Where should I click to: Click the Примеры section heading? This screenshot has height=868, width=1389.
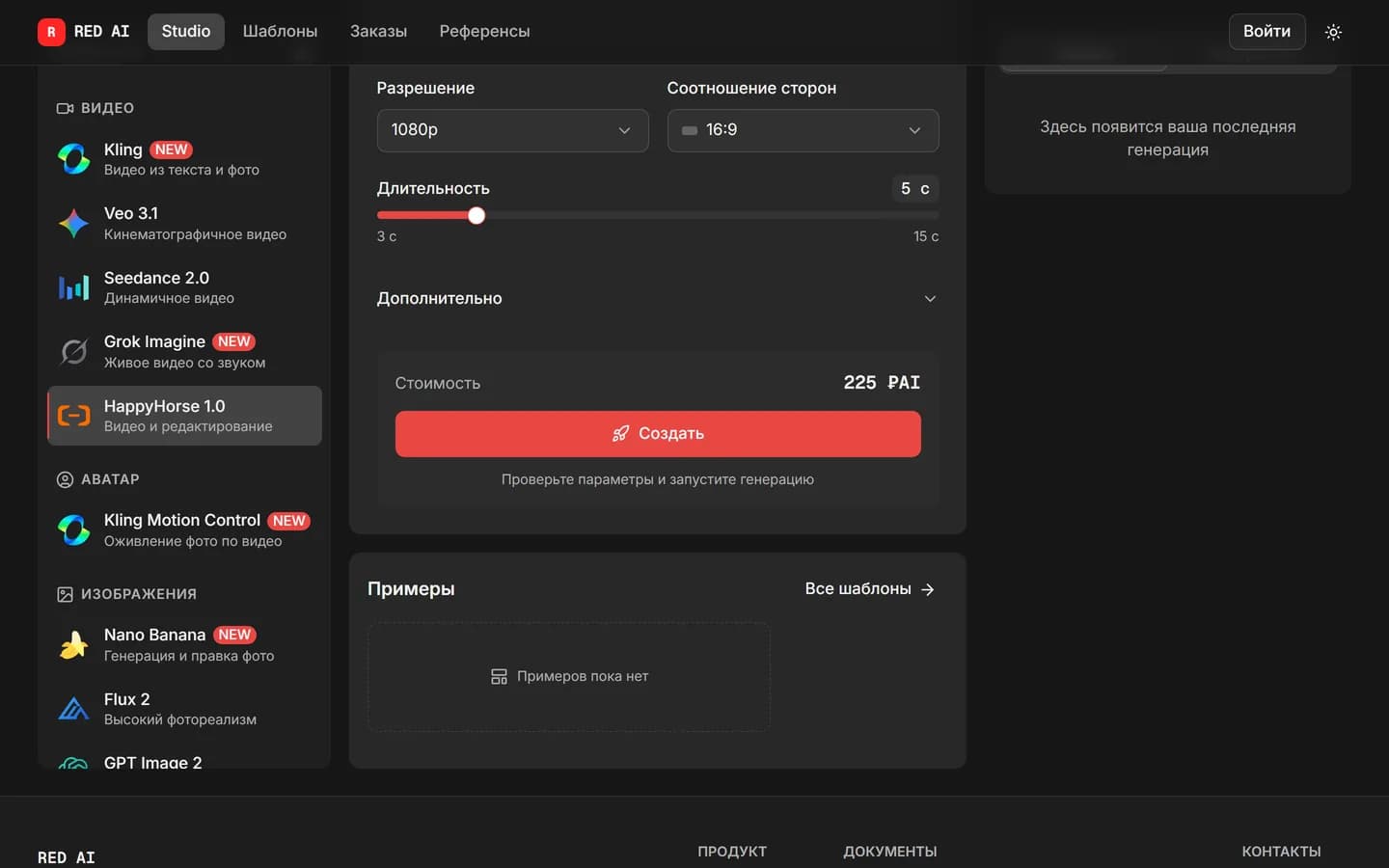click(411, 589)
